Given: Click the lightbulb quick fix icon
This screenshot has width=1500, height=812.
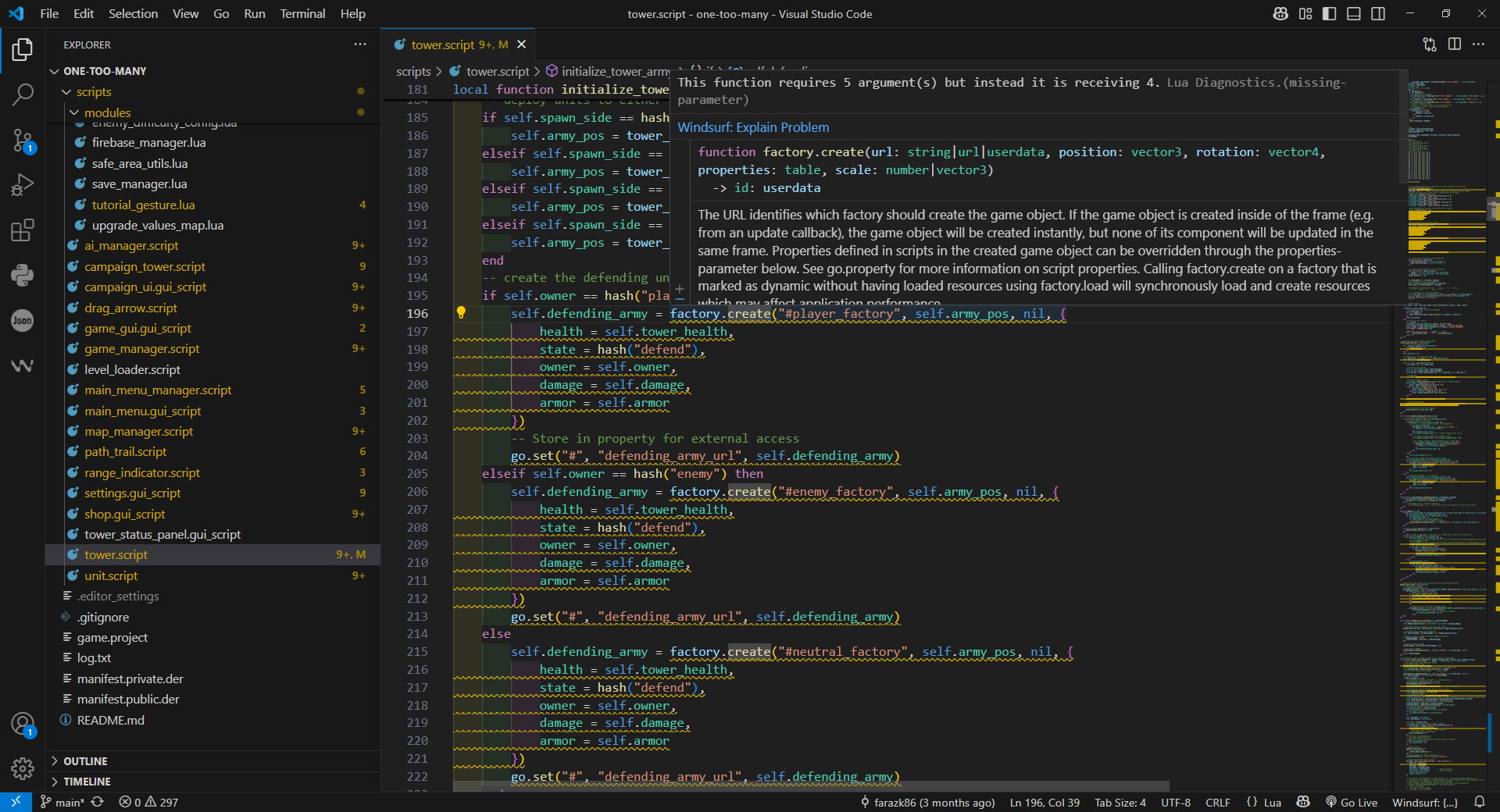Looking at the screenshot, I should click(461, 313).
